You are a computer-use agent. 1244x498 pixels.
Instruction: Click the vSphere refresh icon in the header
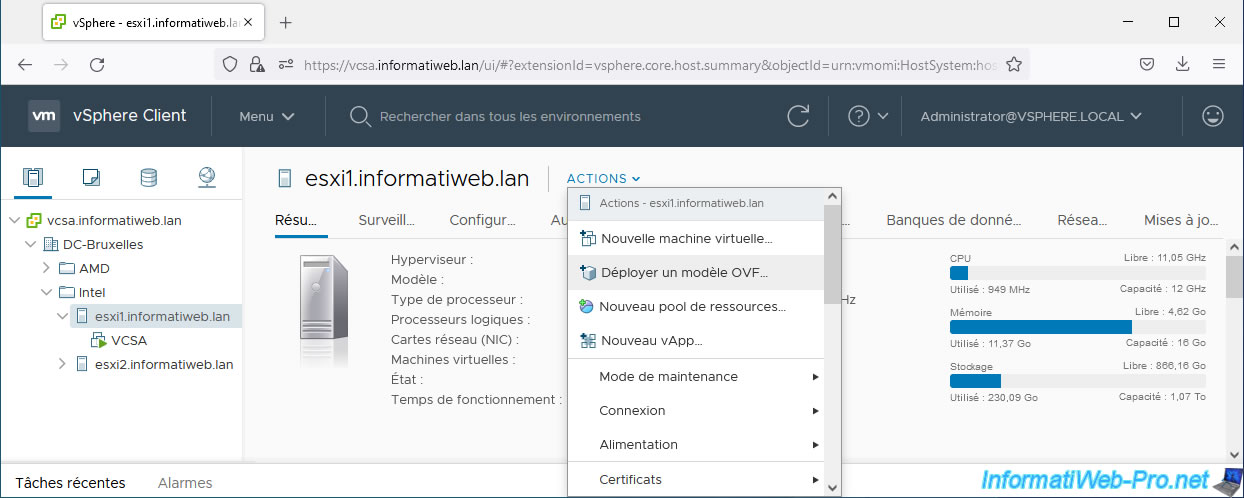[798, 116]
